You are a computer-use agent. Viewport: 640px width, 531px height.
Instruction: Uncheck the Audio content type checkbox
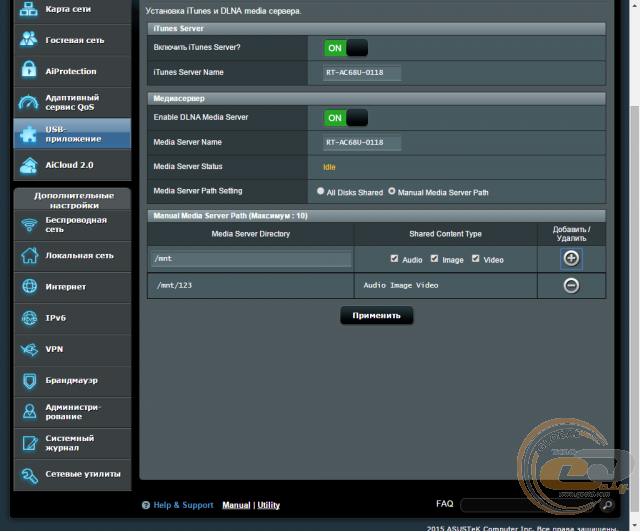click(394, 258)
